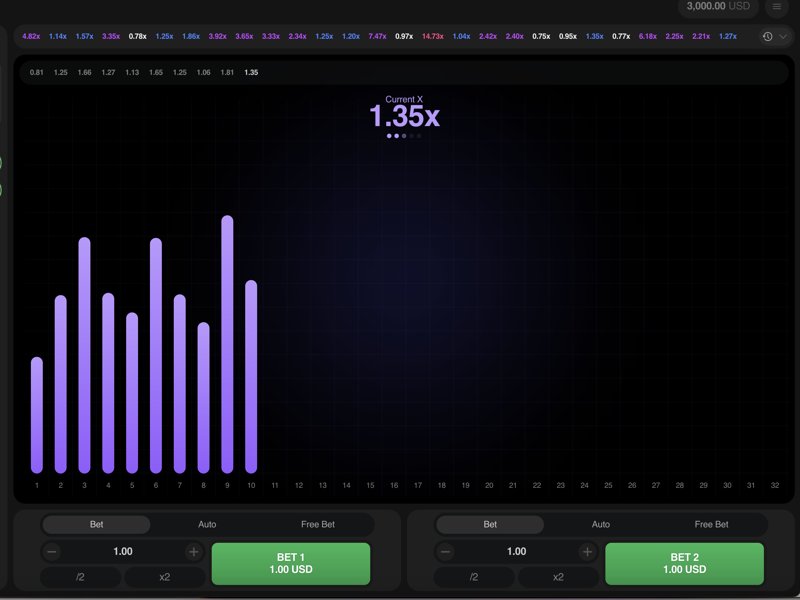Open Free Bet tab in the BET 1 panel
Image resolution: width=800 pixels, height=600 pixels.
pos(318,524)
